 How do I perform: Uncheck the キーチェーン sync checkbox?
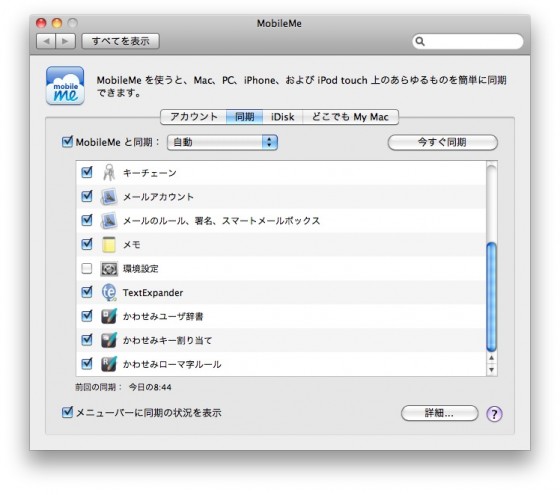[87, 172]
